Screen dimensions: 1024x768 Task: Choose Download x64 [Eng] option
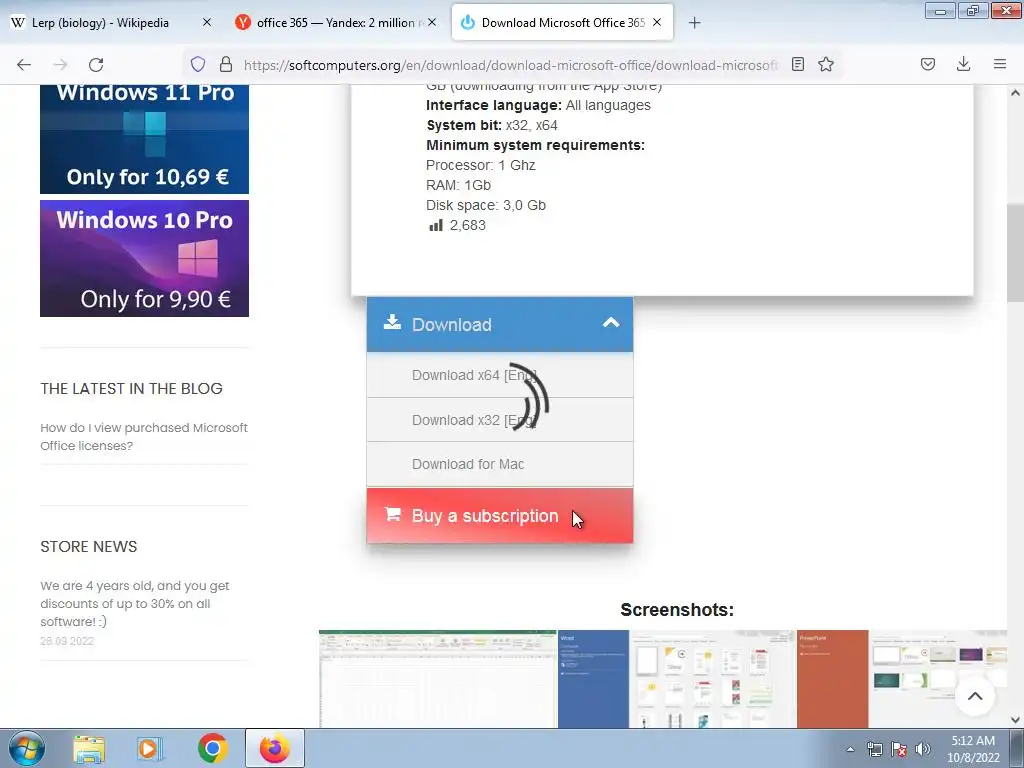pos(500,375)
